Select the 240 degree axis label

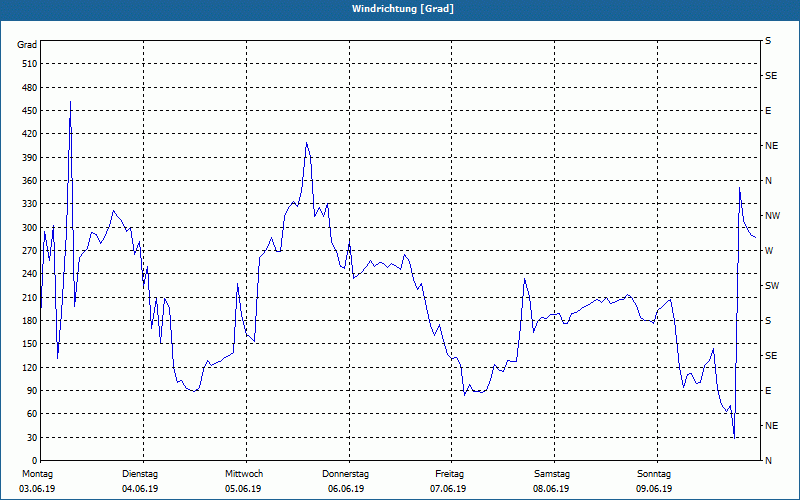[x=30, y=274]
